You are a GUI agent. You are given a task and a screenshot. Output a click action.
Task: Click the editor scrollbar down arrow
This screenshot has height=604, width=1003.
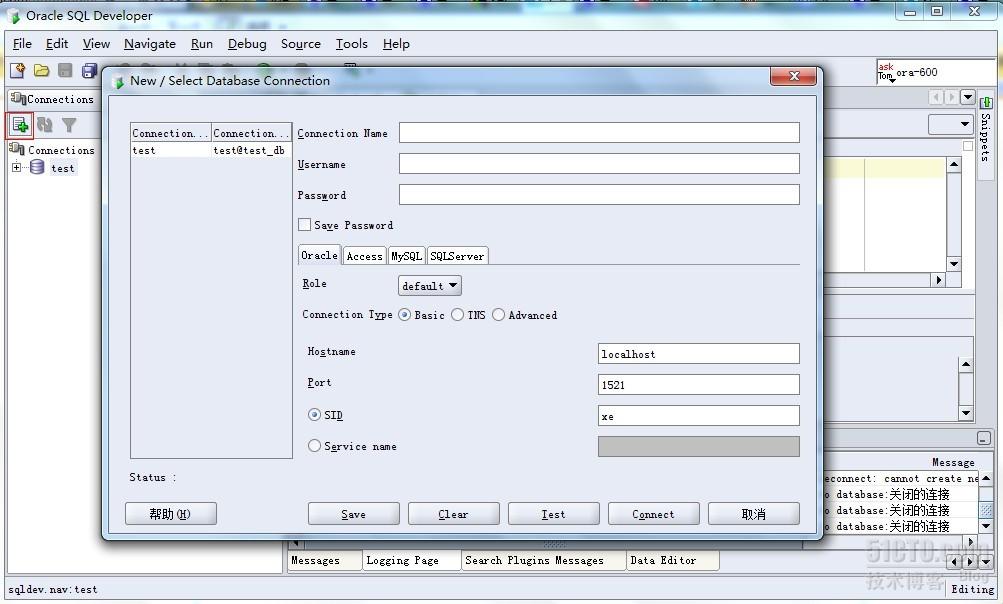[954, 264]
